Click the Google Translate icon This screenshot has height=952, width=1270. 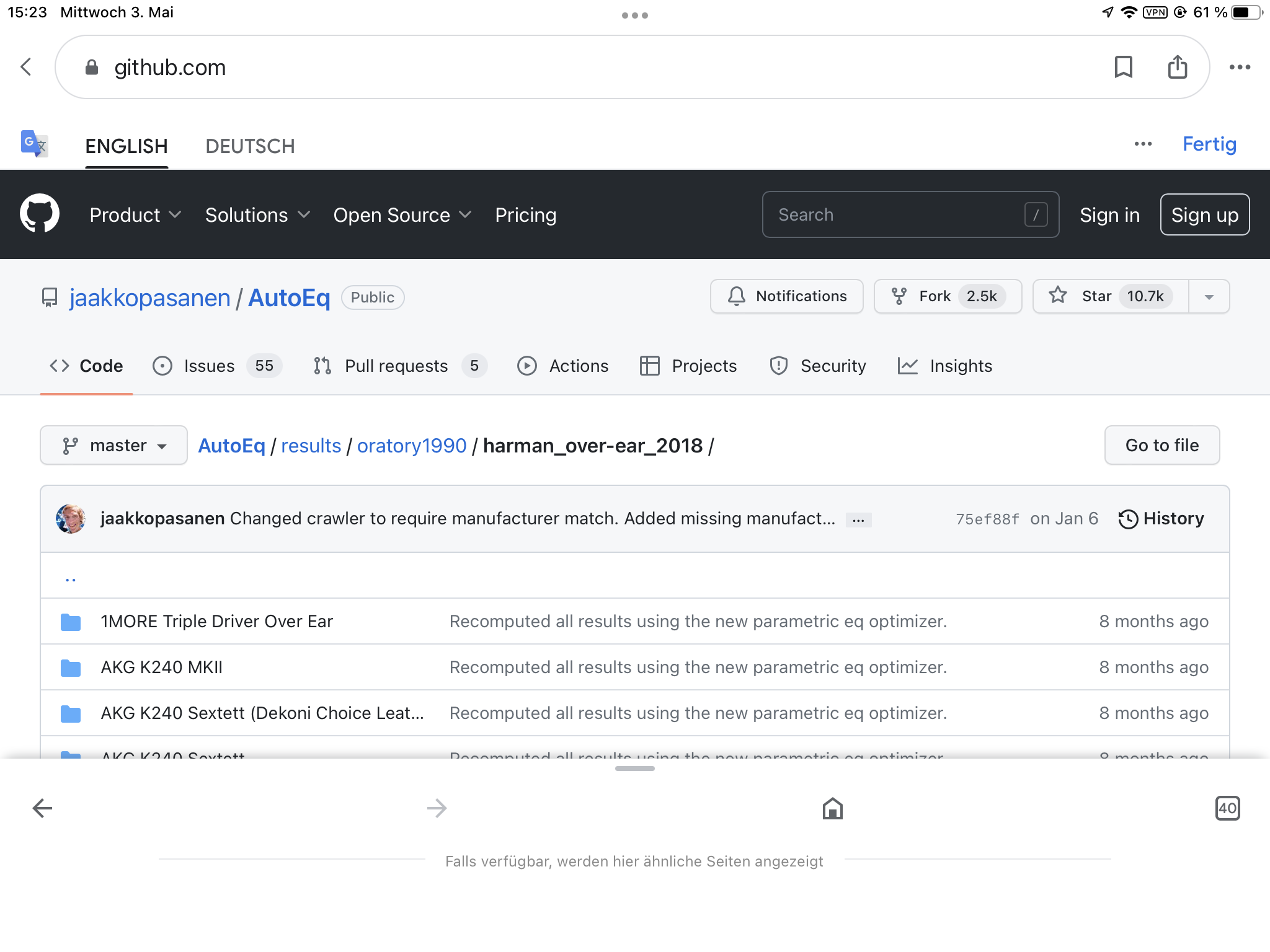[34, 144]
